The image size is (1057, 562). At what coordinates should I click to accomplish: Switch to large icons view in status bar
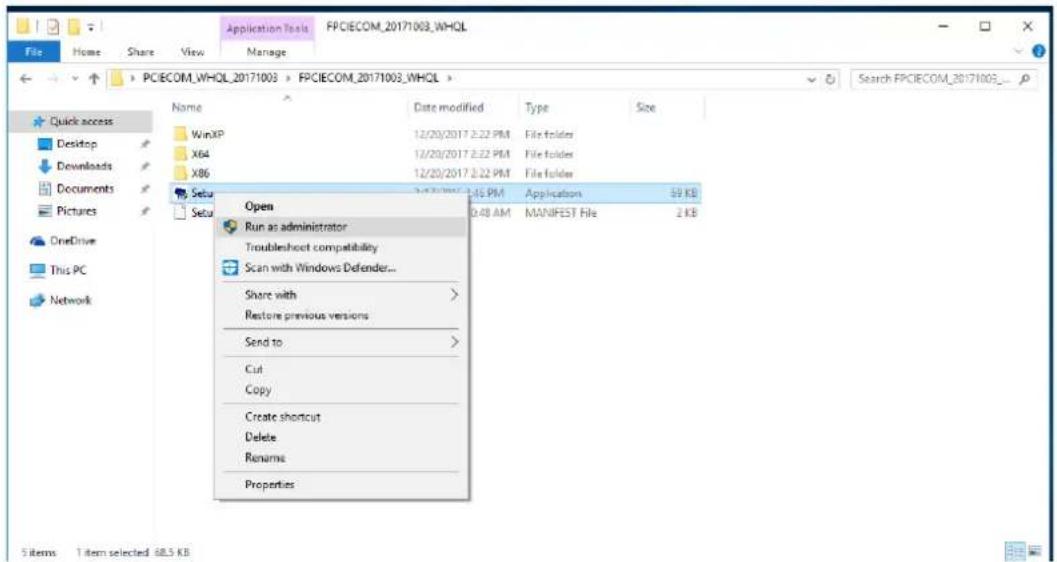pyautogui.click(x=1035, y=551)
